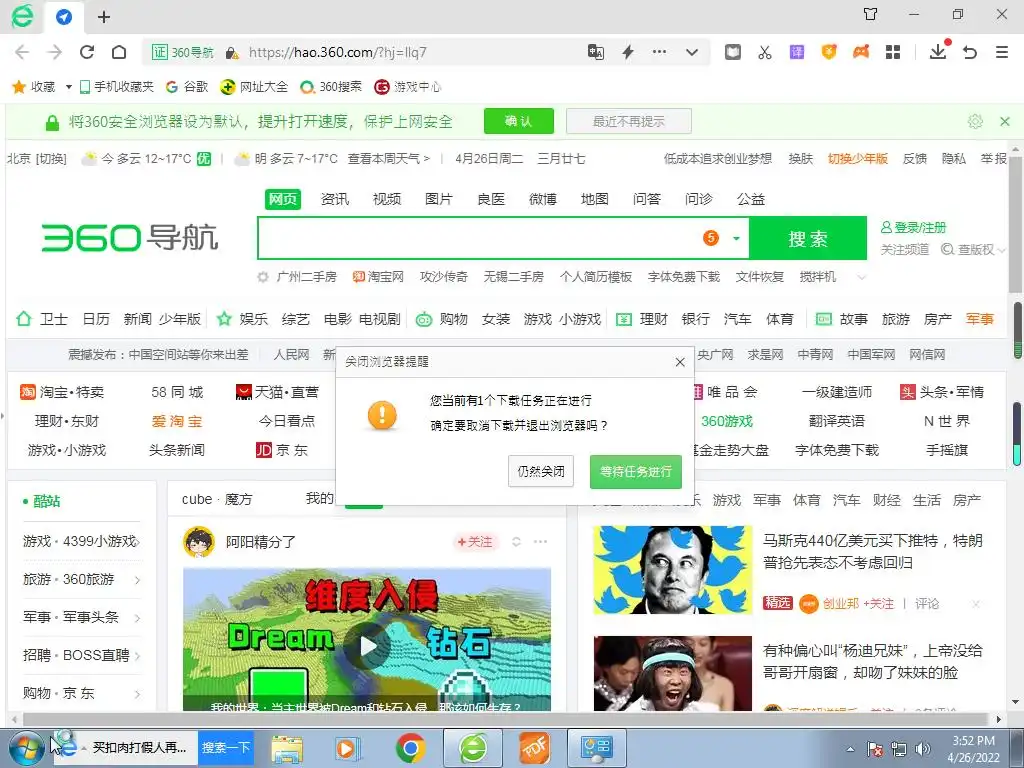Open 360搜索 bookmark
Viewport: 1024px width, 768px height.
click(x=331, y=86)
